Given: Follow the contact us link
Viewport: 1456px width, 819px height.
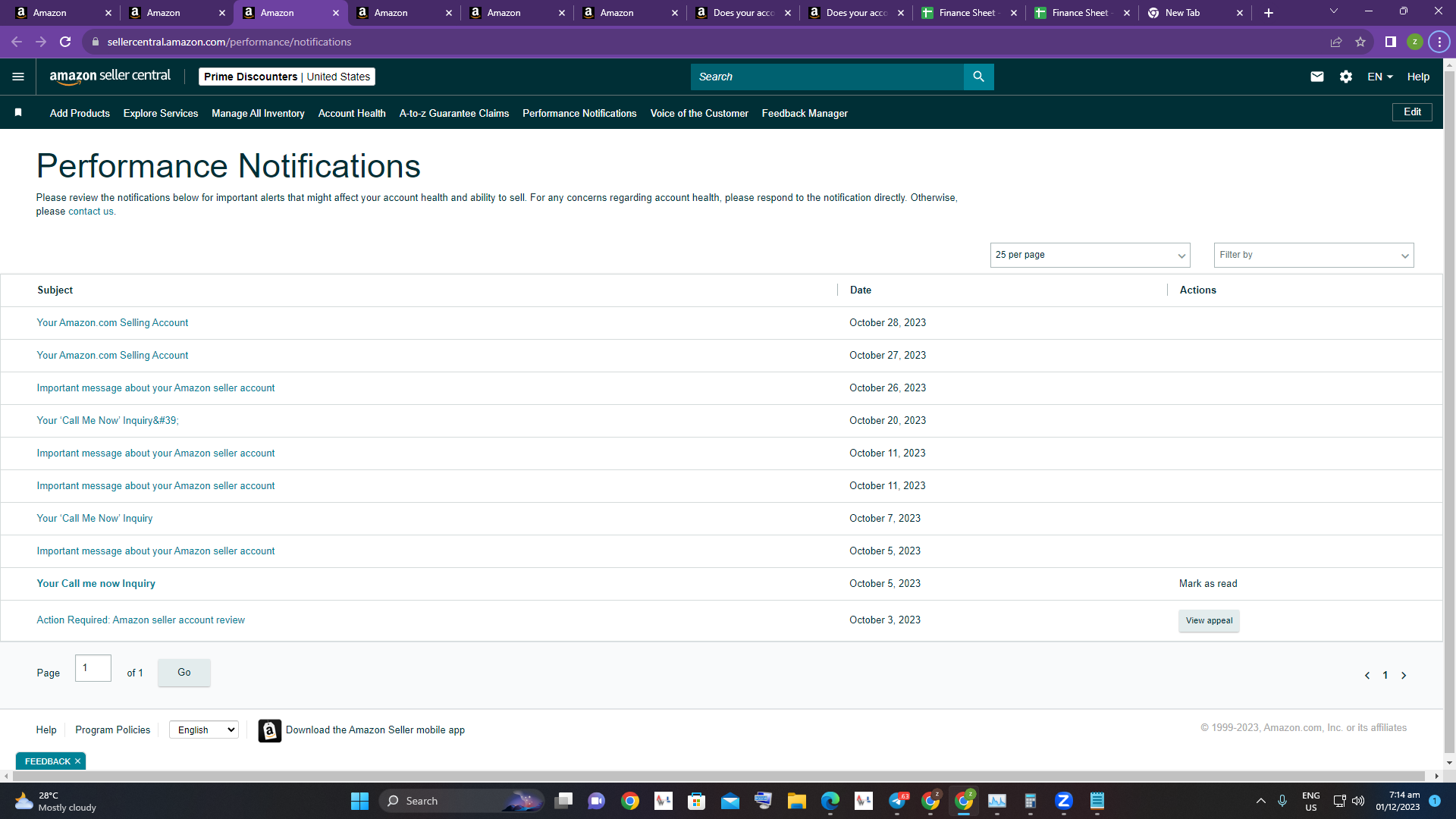Looking at the screenshot, I should point(92,212).
